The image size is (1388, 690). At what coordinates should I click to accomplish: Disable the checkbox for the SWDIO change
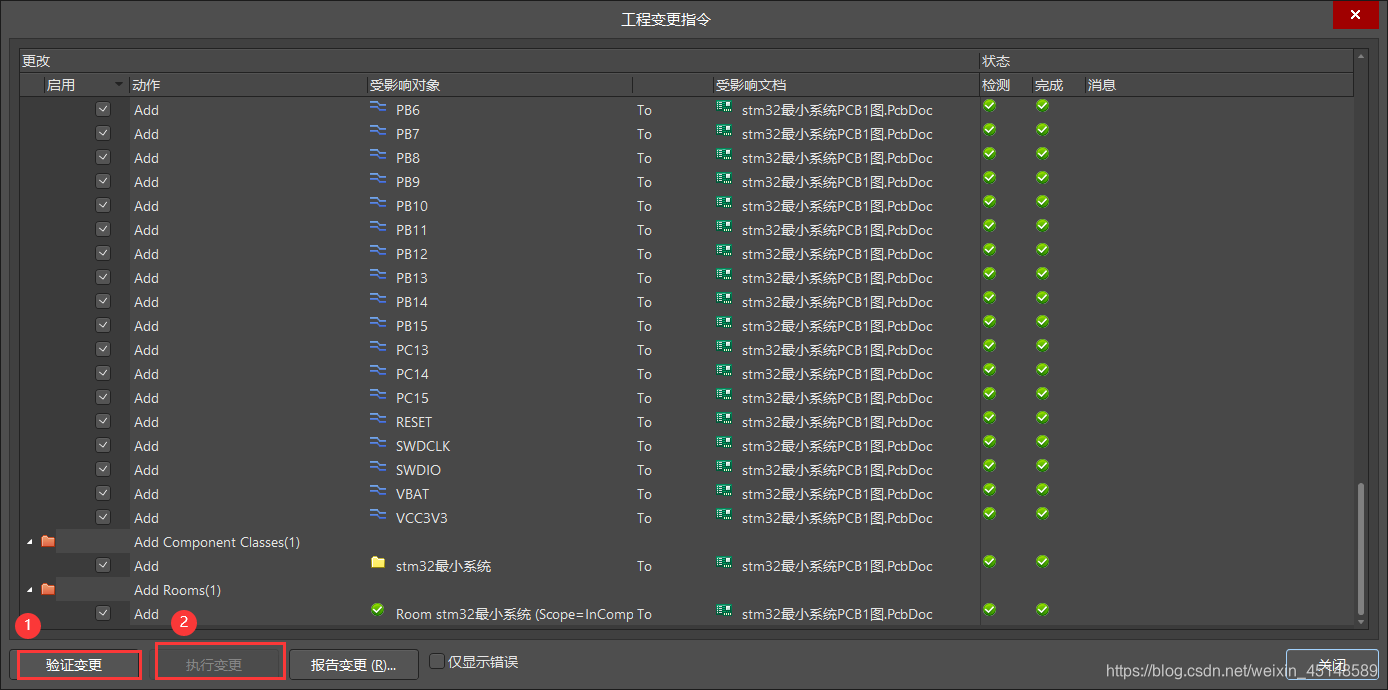[103, 468]
